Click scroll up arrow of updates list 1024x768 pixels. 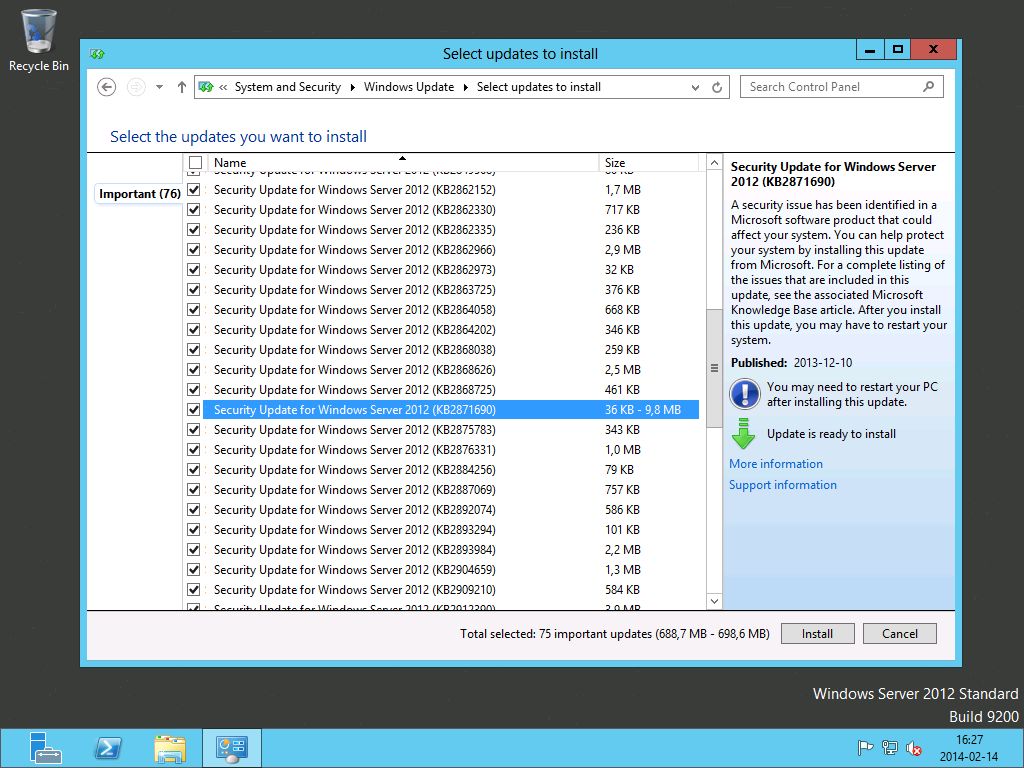coord(714,163)
